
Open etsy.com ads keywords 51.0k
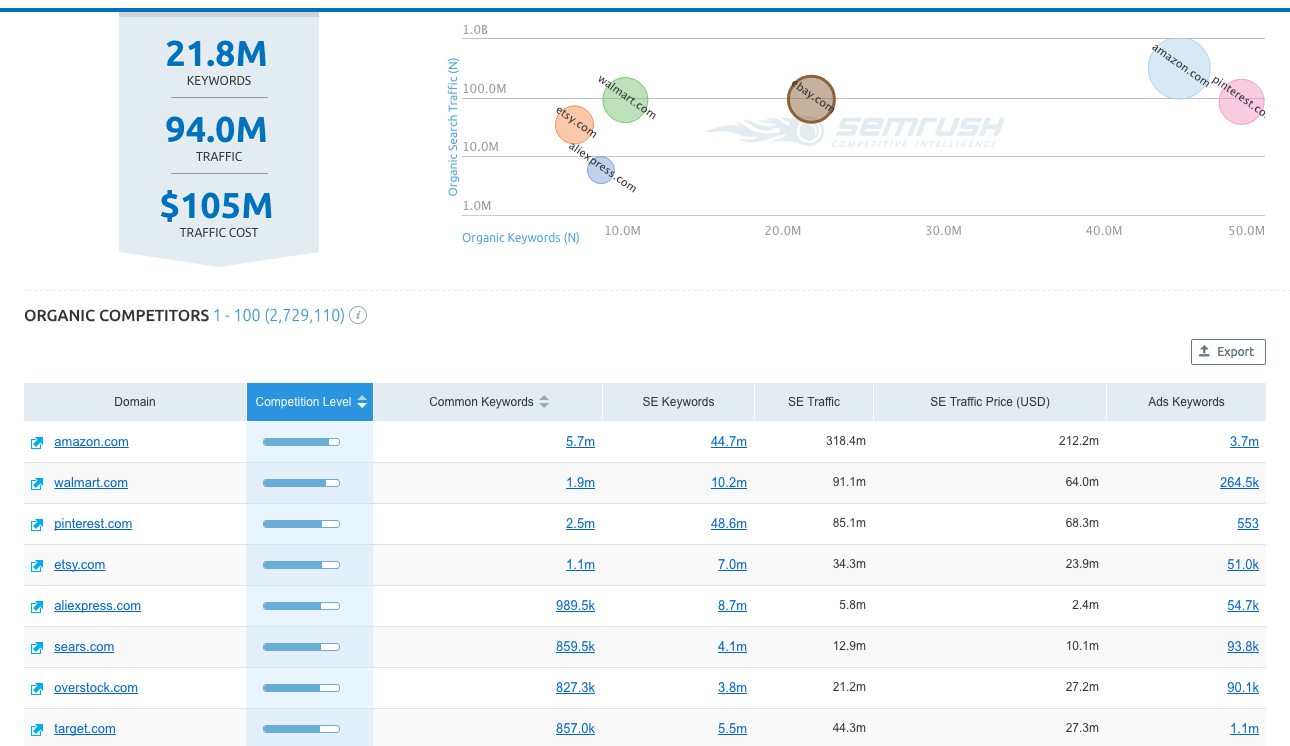1243,565
